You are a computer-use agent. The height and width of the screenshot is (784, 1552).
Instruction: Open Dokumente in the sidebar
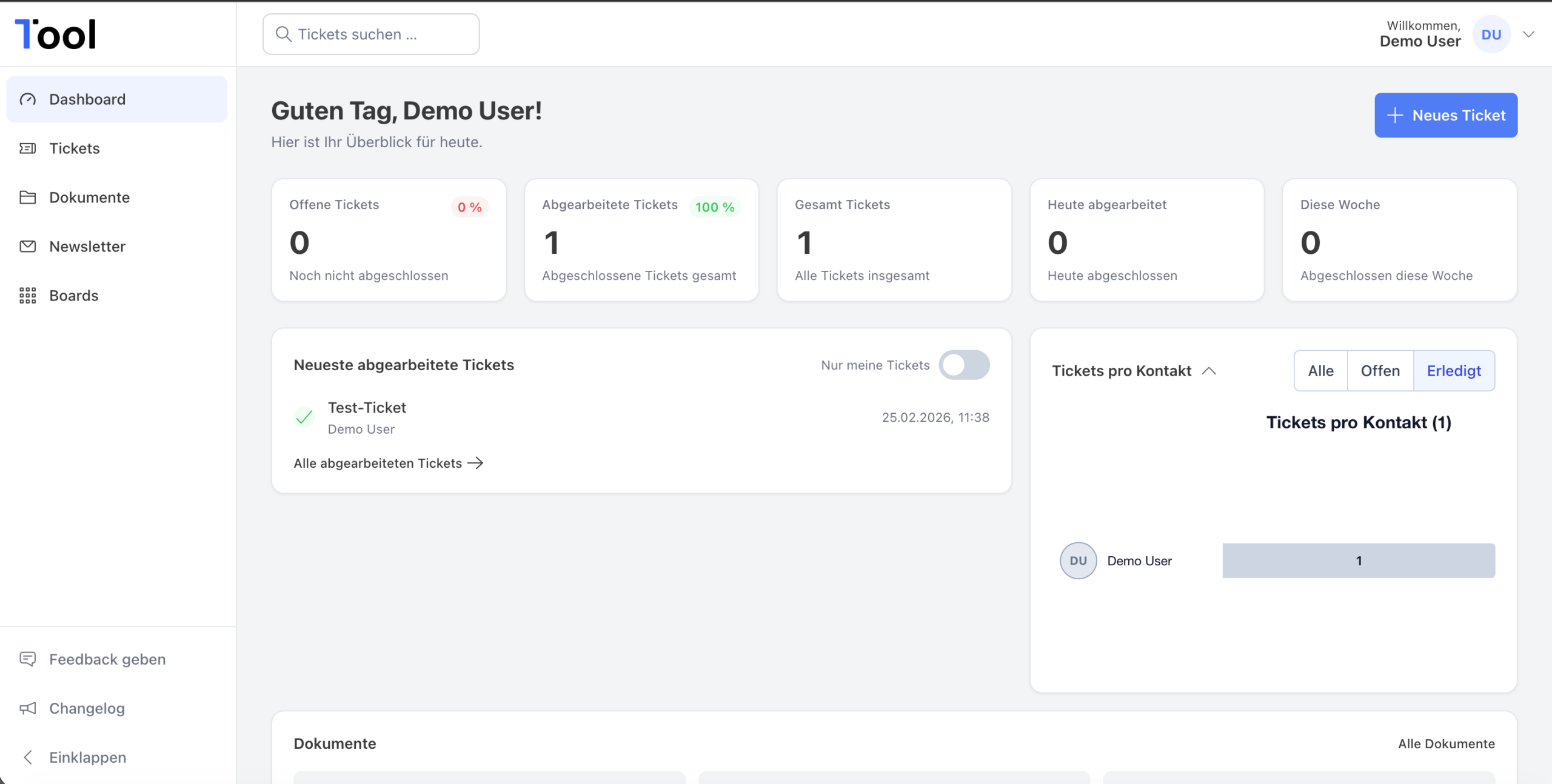117,198
